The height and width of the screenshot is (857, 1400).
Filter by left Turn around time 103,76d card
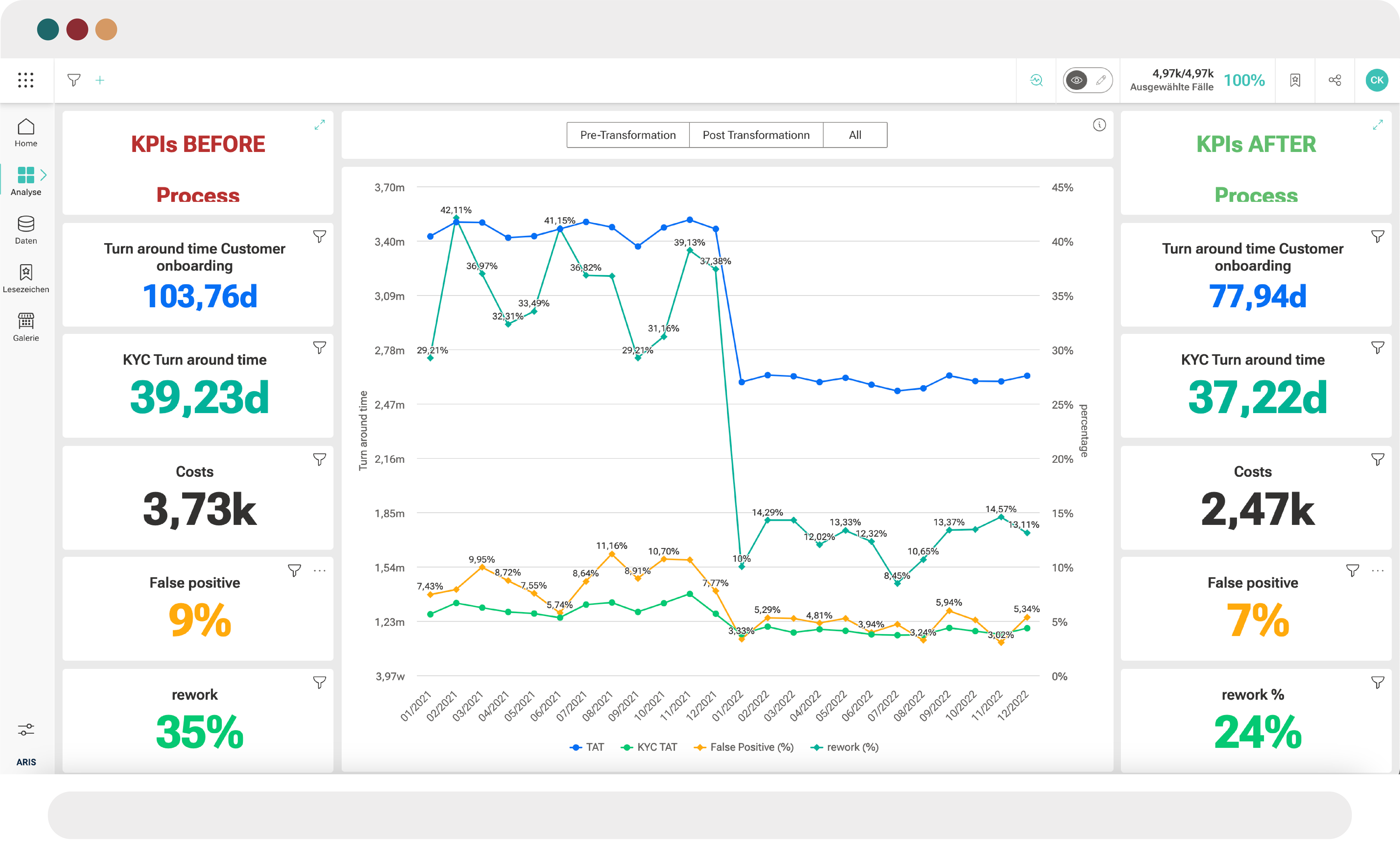click(320, 236)
